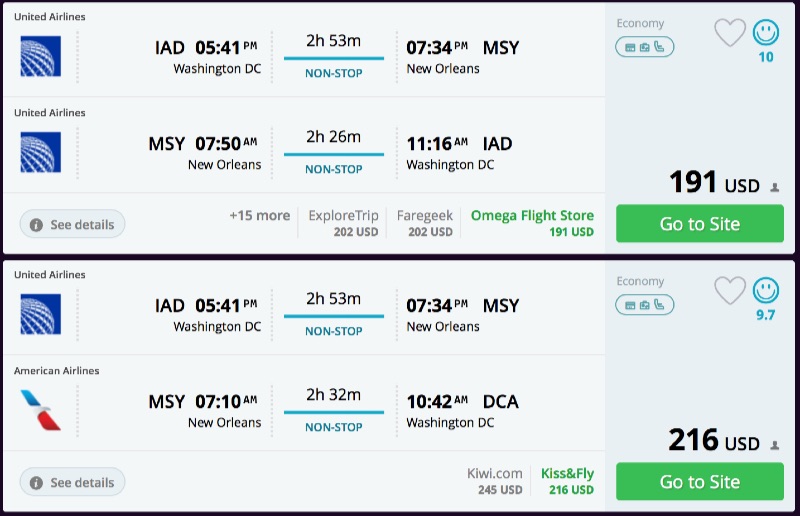Choose the ExploreTrip 202 USD offer
Screen dimensions: 800x516
tap(343, 223)
